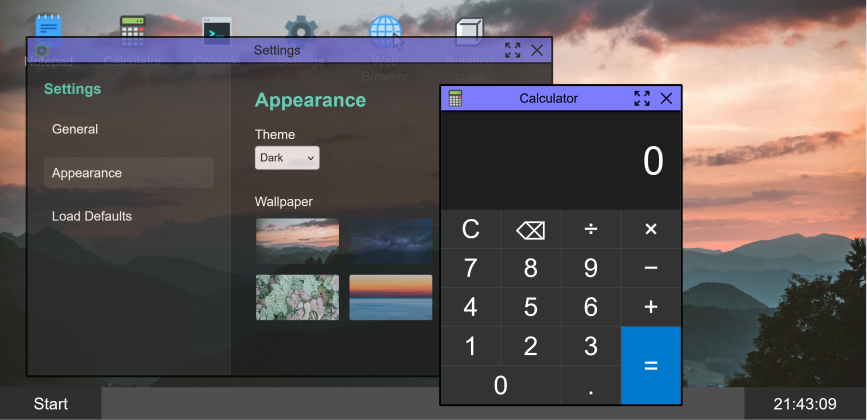Choose the pink leaves wallpaper thumbnail
This screenshot has height=420, width=867.
click(x=297, y=297)
